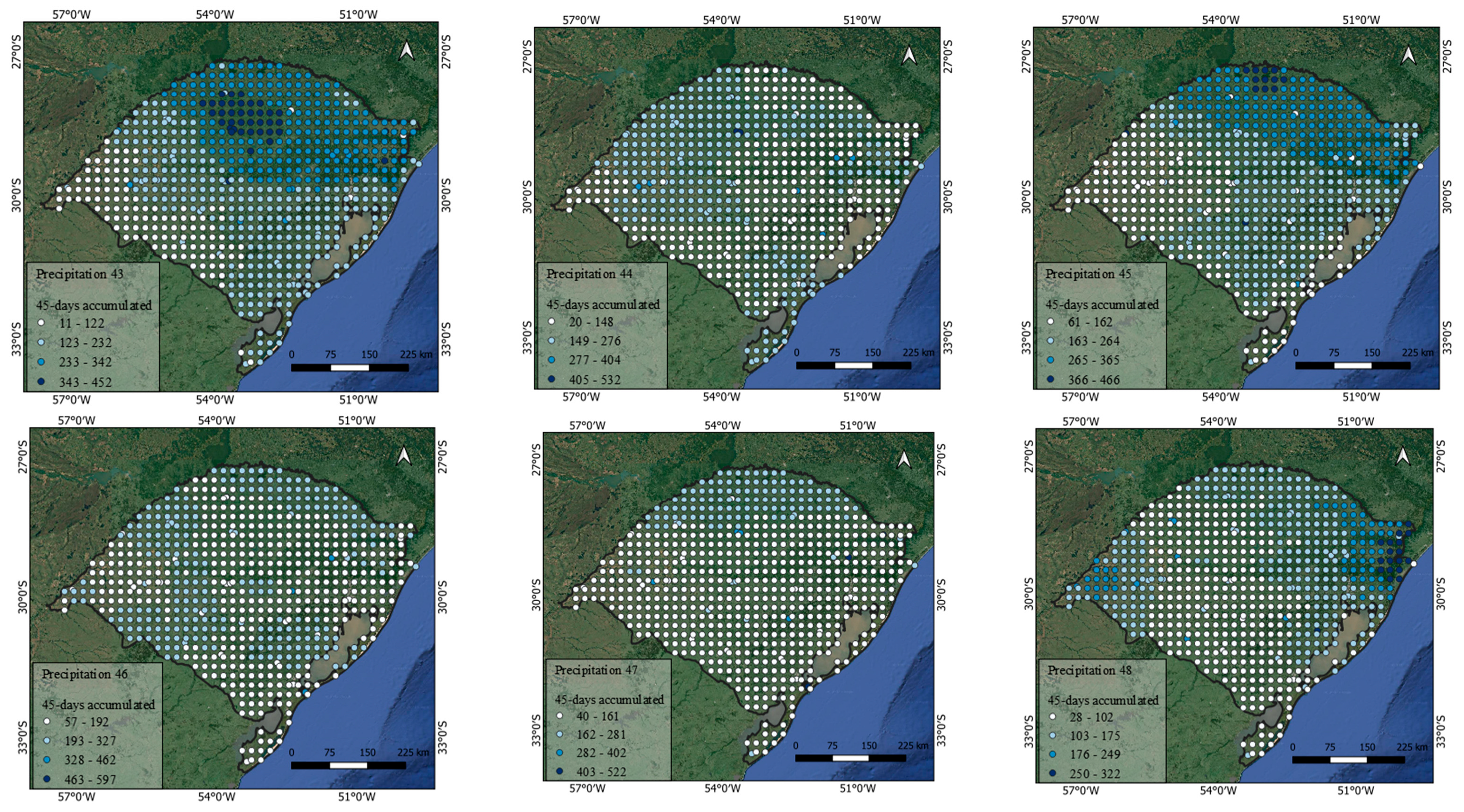Viewport: 1464px width, 812px height.
Task: Click north arrow in Precipitation 44 map
Action: coord(909,55)
